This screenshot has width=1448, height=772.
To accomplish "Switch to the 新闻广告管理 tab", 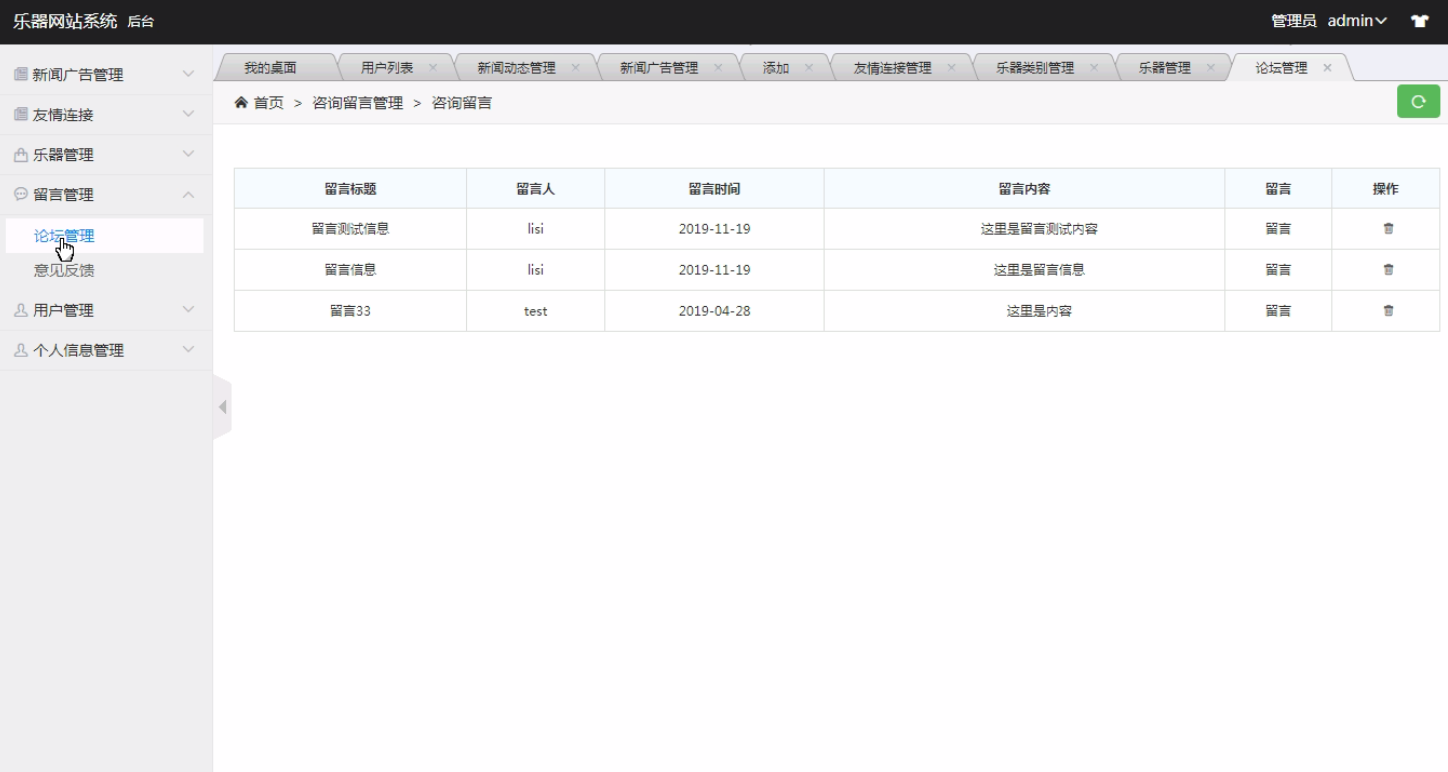I will coord(659,68).
